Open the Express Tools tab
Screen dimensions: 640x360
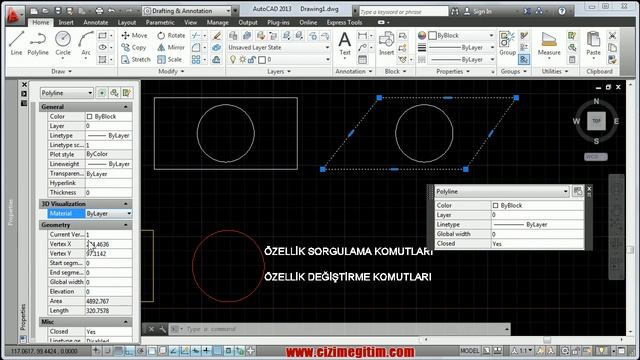tap(344, 22)
